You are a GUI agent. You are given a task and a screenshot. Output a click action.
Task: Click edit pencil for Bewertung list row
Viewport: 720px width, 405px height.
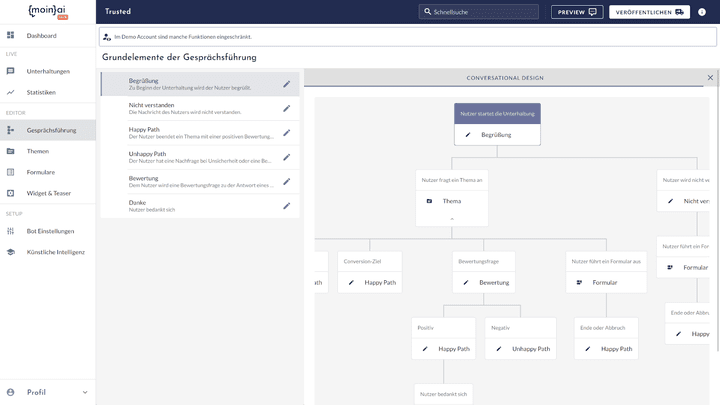click(287, 181)
